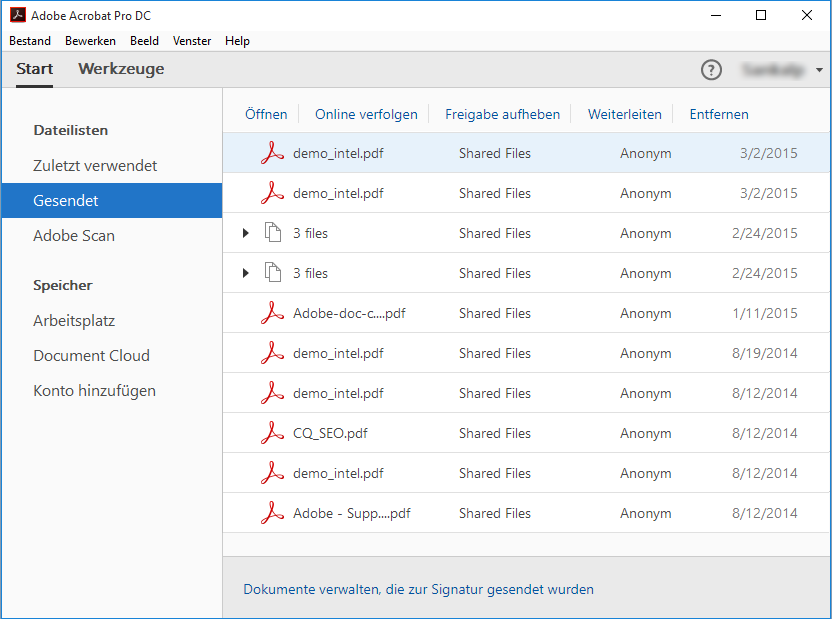
Task: Open the Beeld menu
Action: (x=144, y=41)
